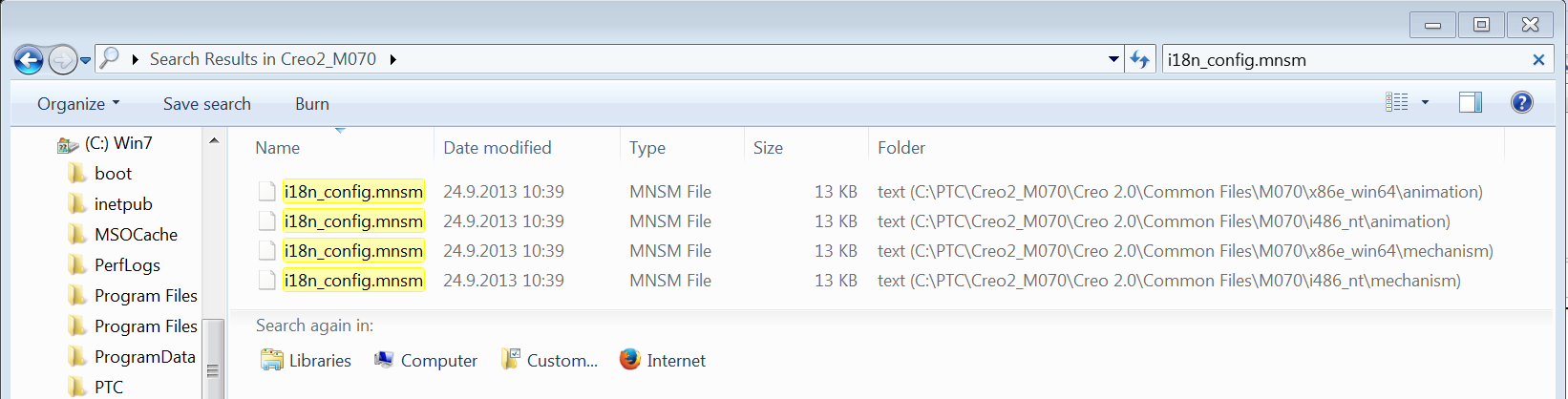
Task: Click the refresh icon next to the address bar
Action: [1139, 59]
